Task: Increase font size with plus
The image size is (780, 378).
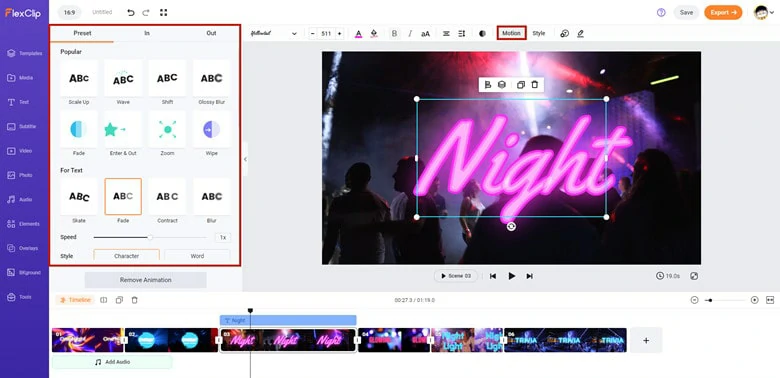Action: click(x=339, y=34)
